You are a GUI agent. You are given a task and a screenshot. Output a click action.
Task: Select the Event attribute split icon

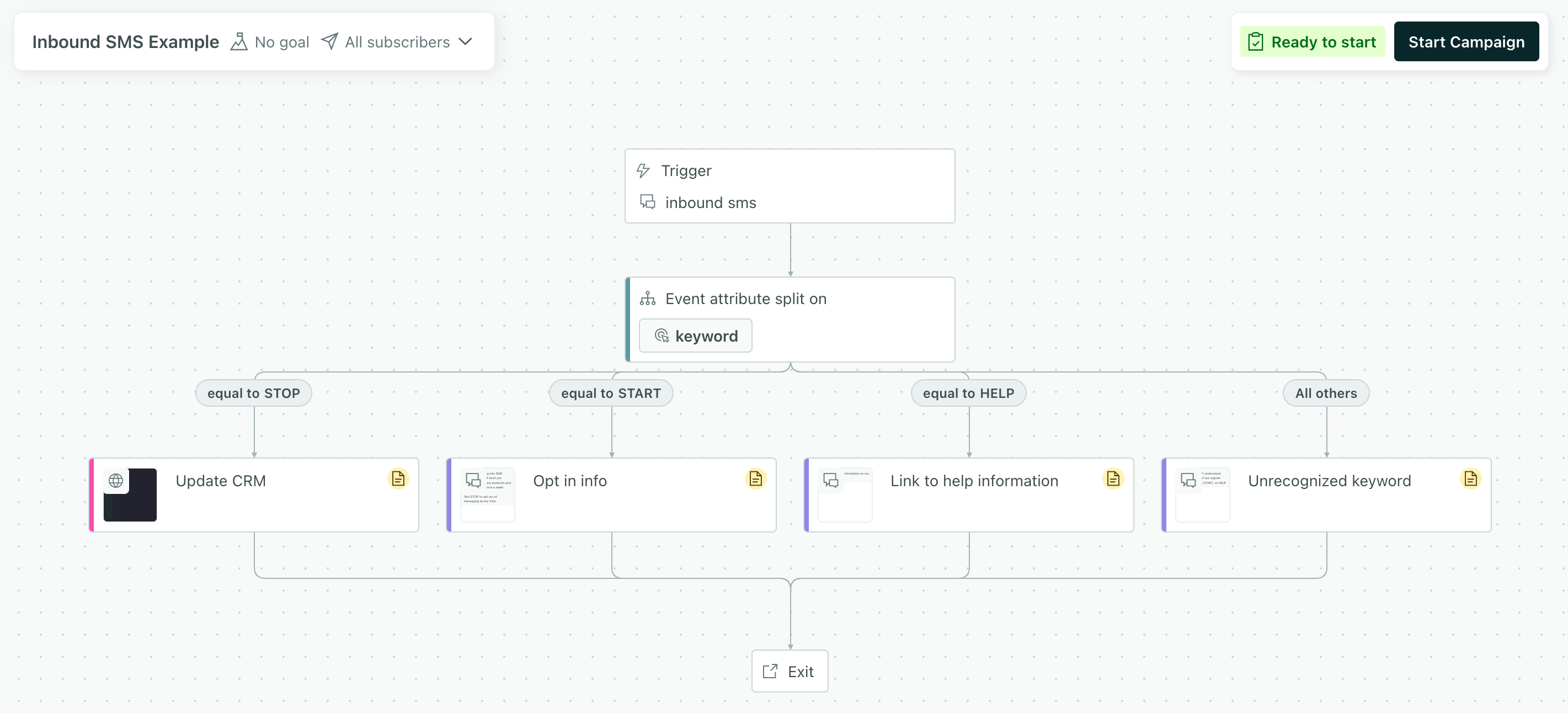coord(647,299)
